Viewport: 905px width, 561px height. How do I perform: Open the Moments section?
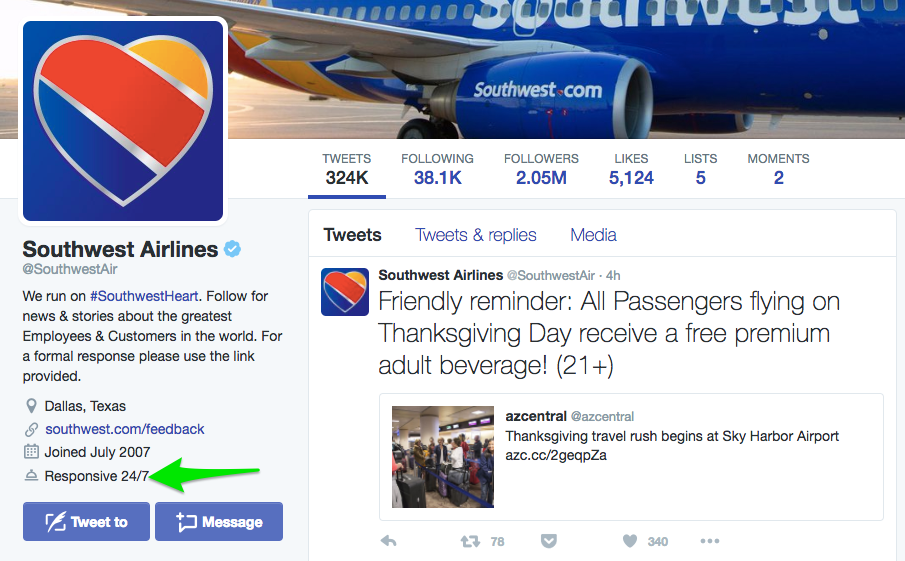[778, 169]
